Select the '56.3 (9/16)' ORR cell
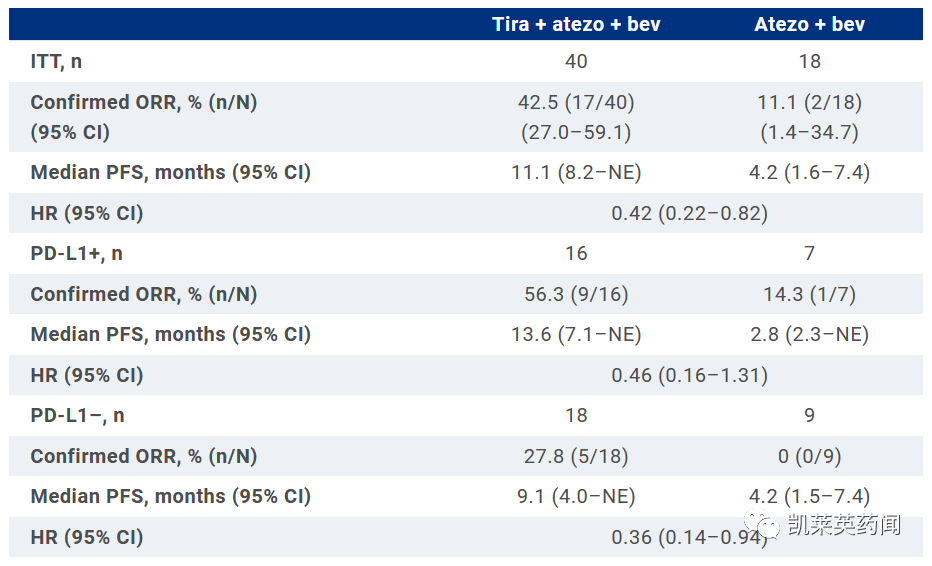This screenshot has width=932, height=566. 576,294
